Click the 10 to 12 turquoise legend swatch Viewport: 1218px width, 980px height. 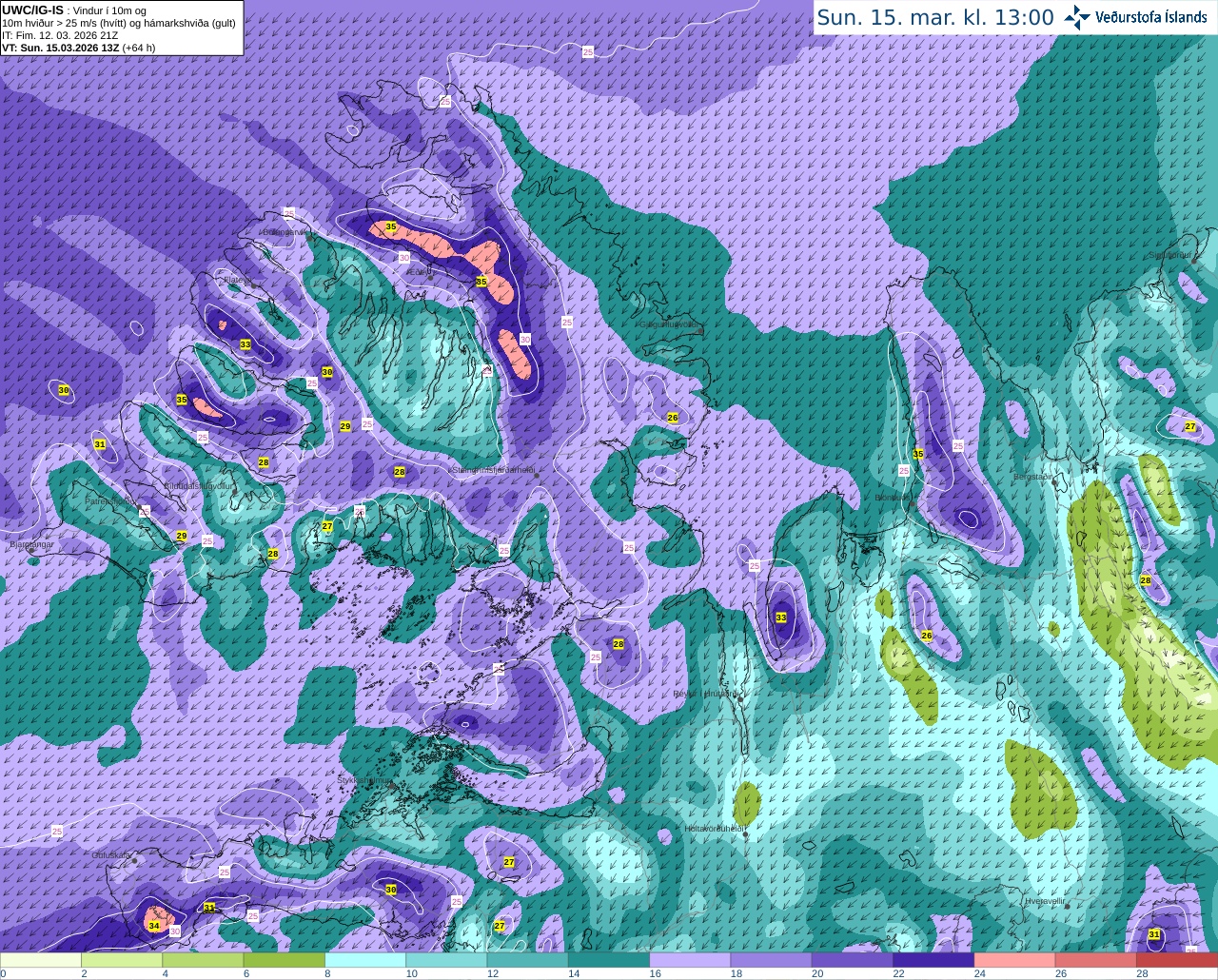click(447, 959)
